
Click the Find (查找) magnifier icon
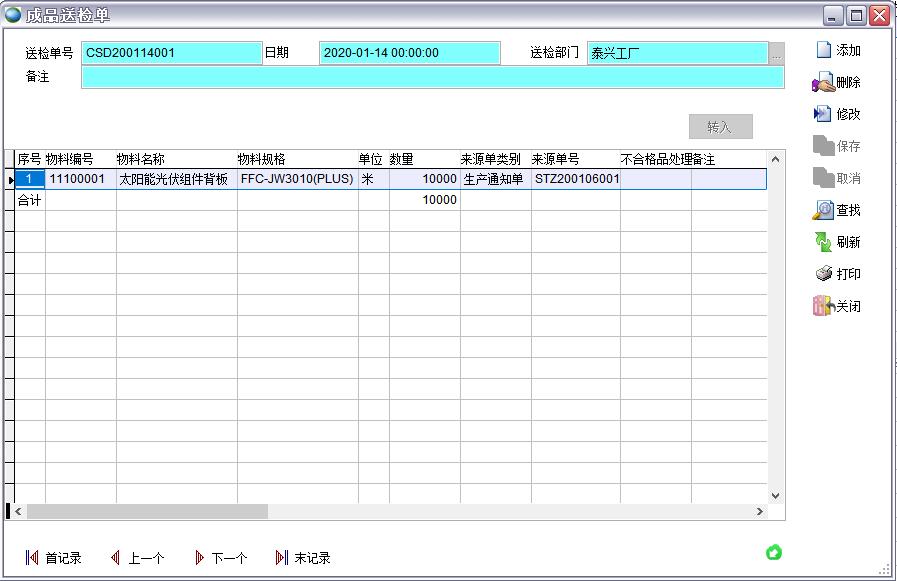point(823,210)
